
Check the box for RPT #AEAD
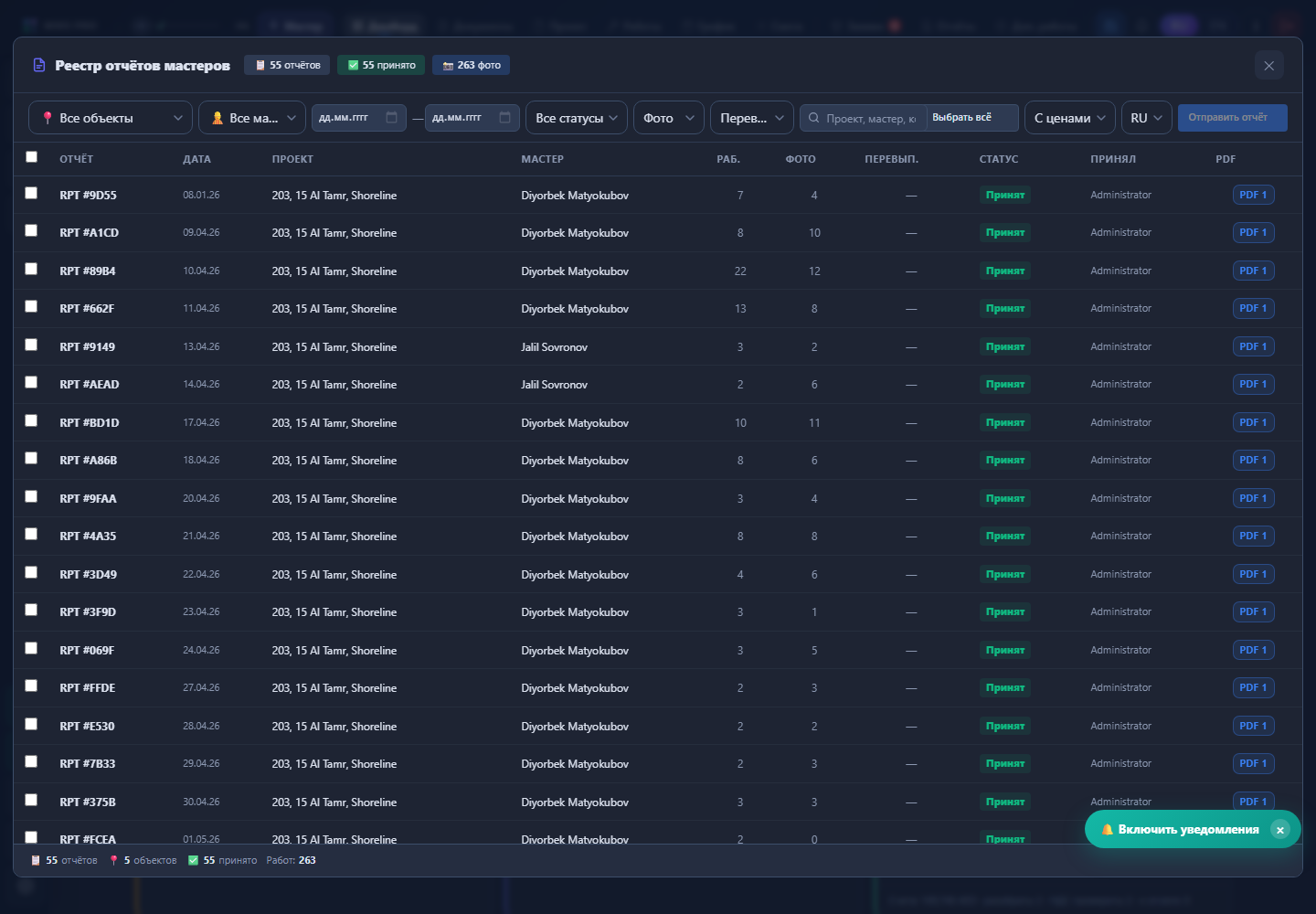coord(31,382)
